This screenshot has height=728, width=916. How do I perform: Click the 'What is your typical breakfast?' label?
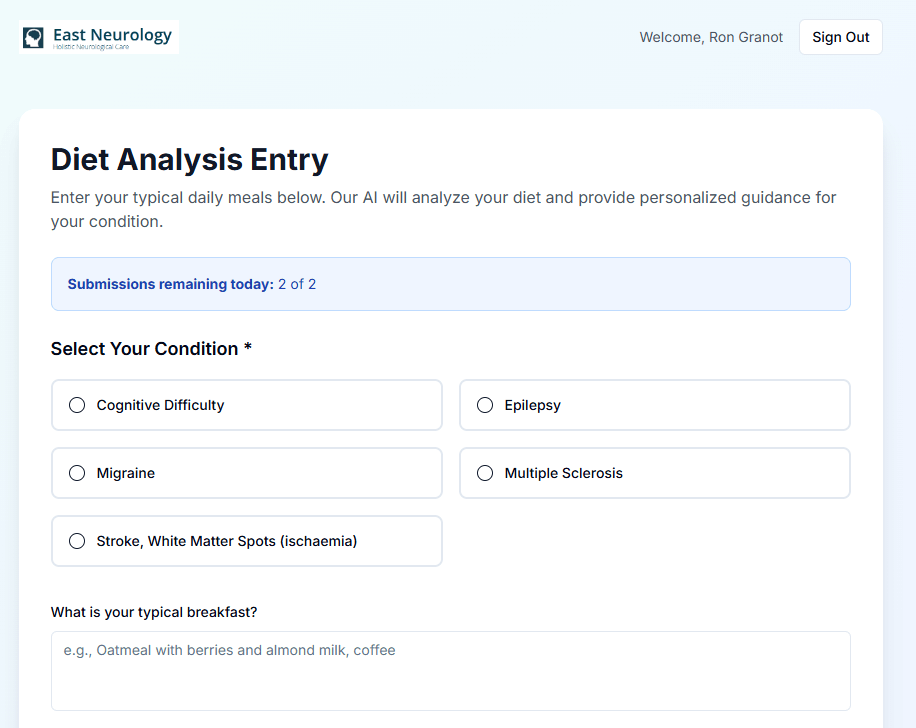tap(161, 612)
